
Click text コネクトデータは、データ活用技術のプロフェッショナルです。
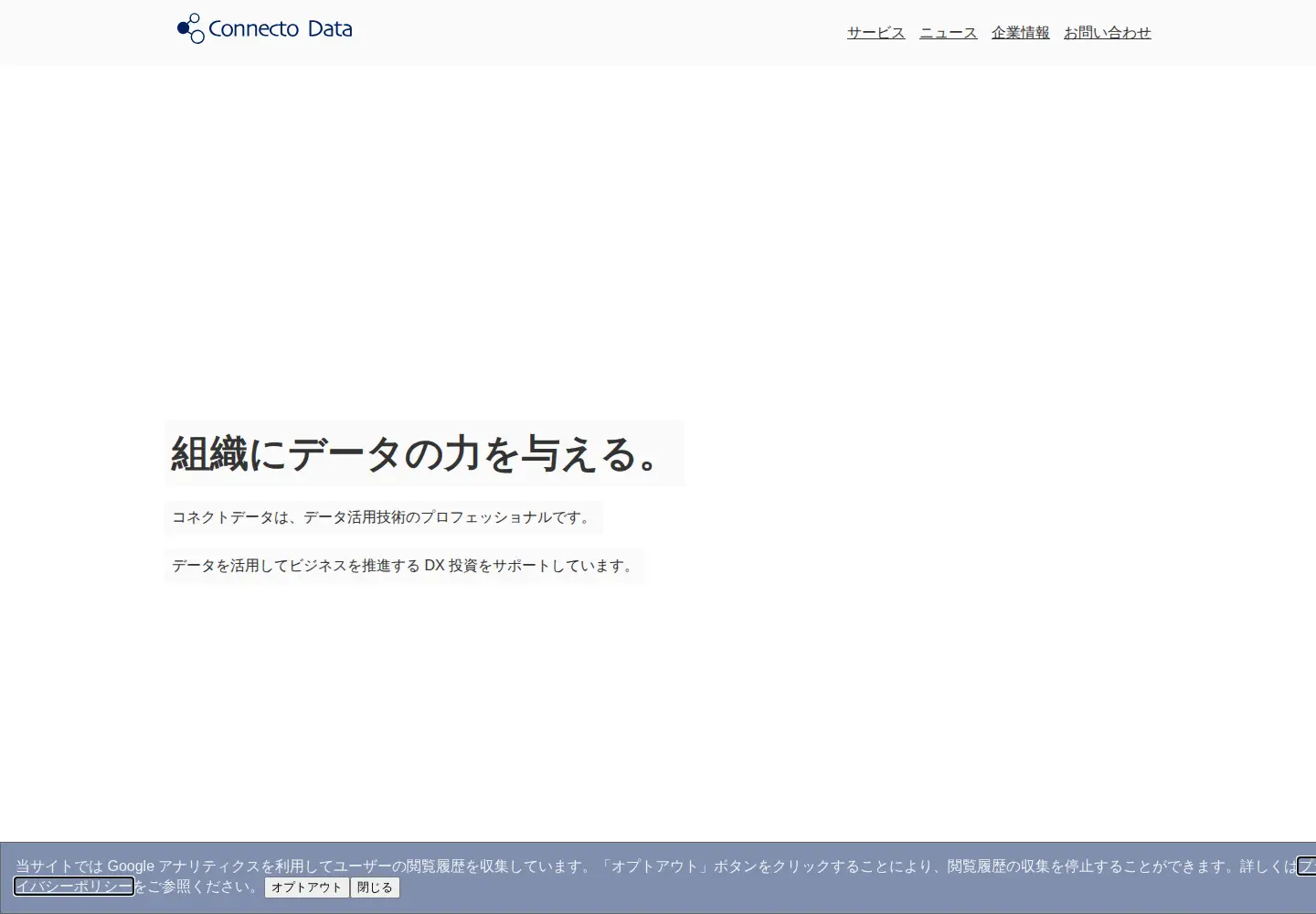(383, 517)
